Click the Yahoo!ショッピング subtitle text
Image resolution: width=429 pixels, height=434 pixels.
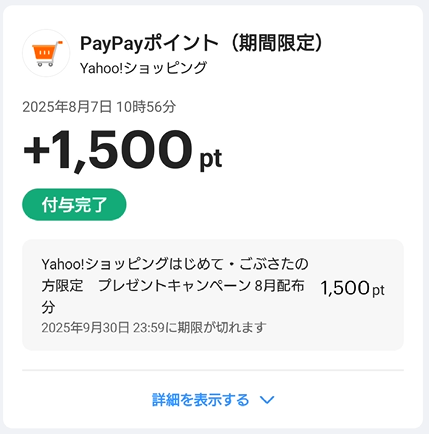(x=143, y=68)
